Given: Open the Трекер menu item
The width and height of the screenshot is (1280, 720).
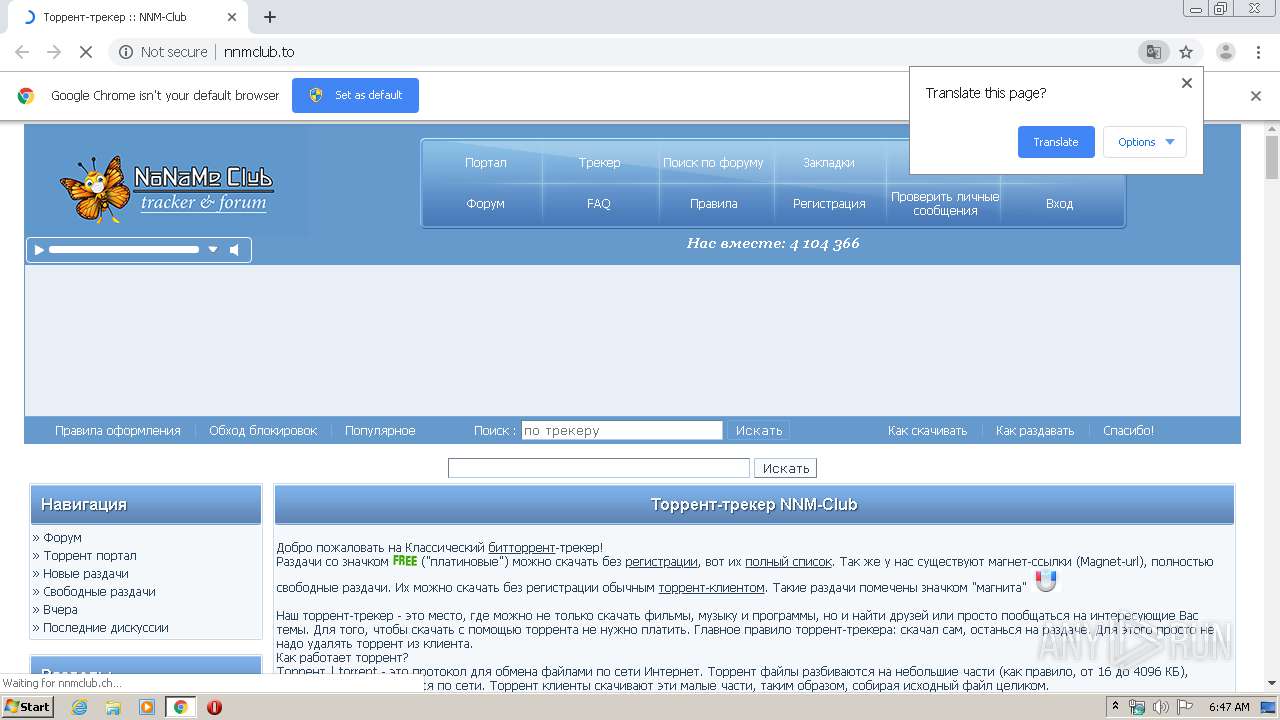Looking at the screenshot, I should (x=599, y=163).
